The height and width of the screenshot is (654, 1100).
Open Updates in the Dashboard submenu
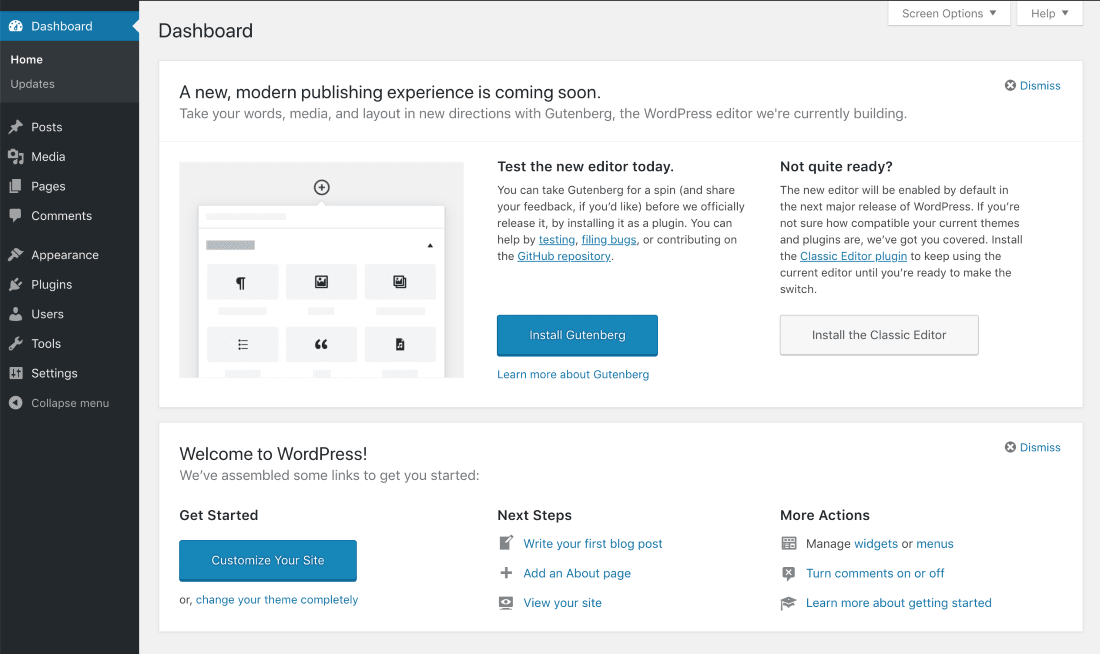pyautogui.click(x=32, y=84)
